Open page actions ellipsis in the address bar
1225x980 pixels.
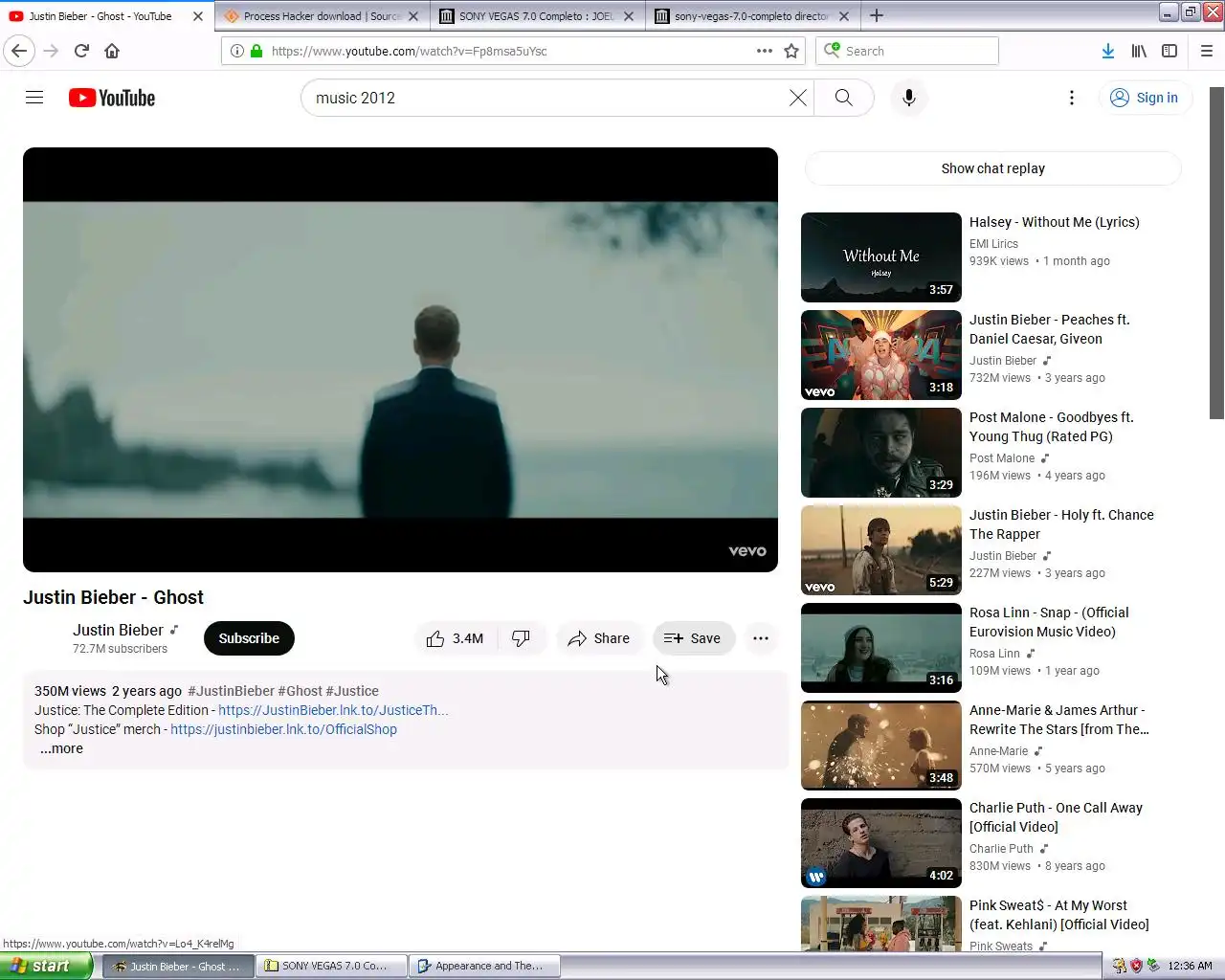click(765, 51)
